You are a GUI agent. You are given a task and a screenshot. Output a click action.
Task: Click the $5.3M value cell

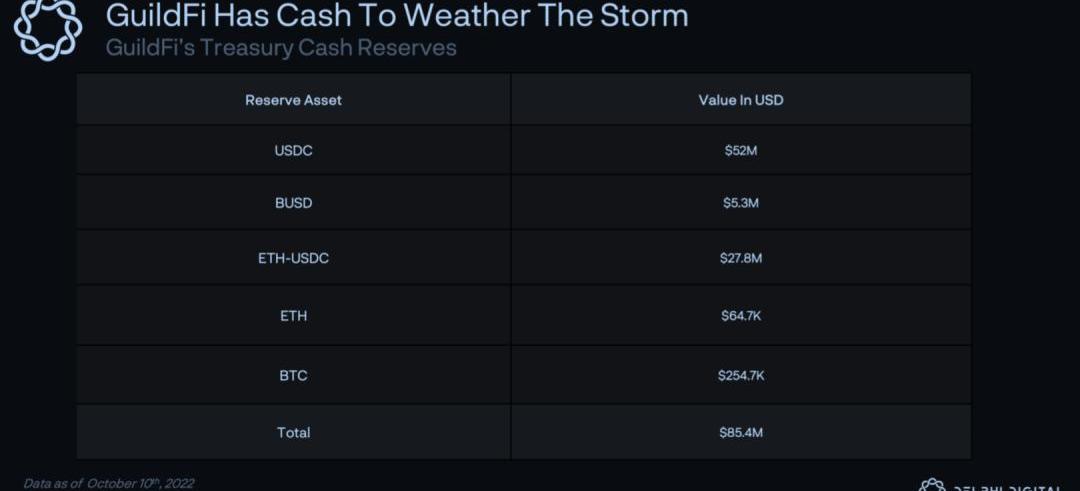point(740,203)
